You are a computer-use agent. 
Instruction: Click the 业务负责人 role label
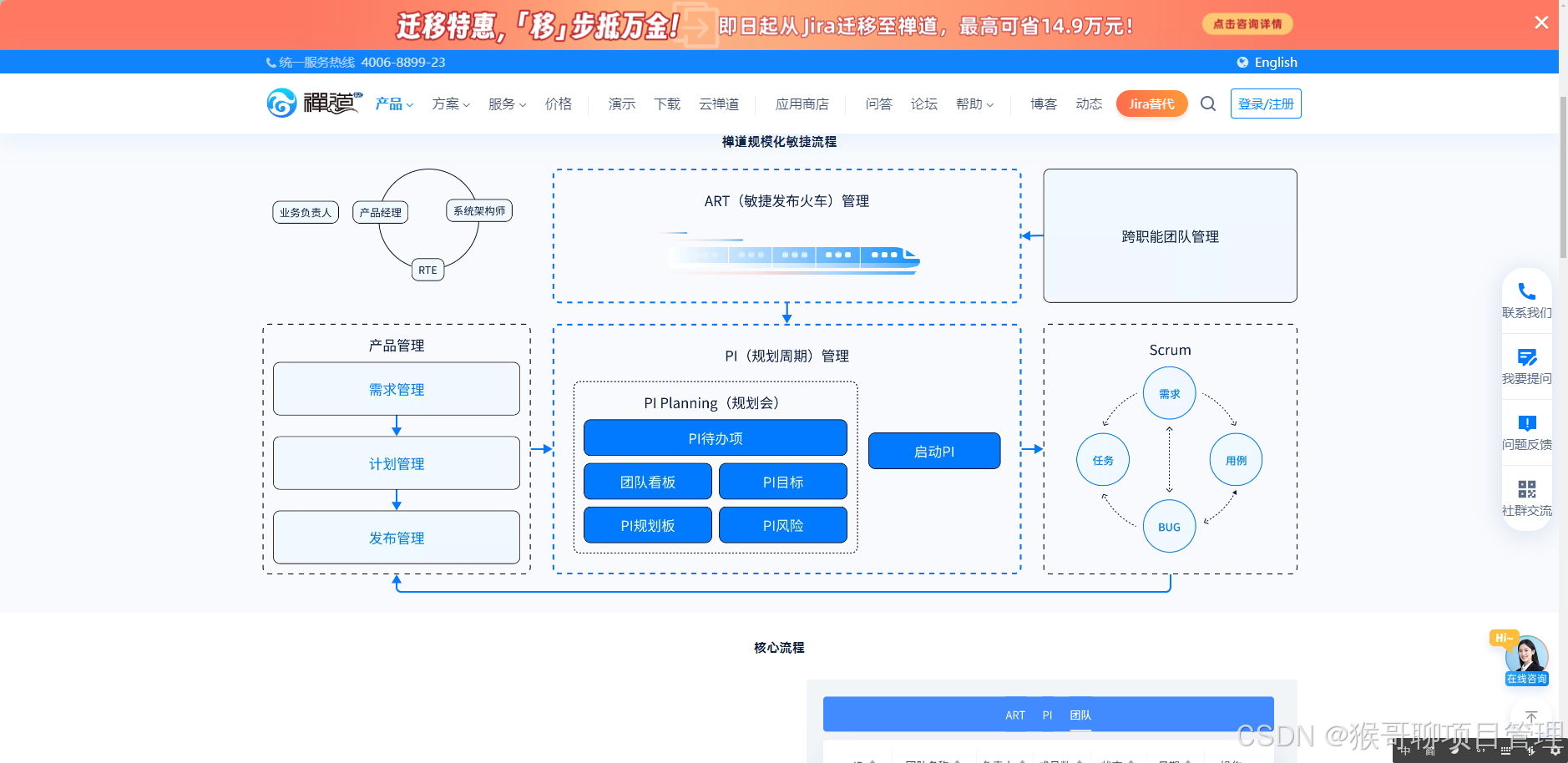pyautogui.click(x=306, y=213)
